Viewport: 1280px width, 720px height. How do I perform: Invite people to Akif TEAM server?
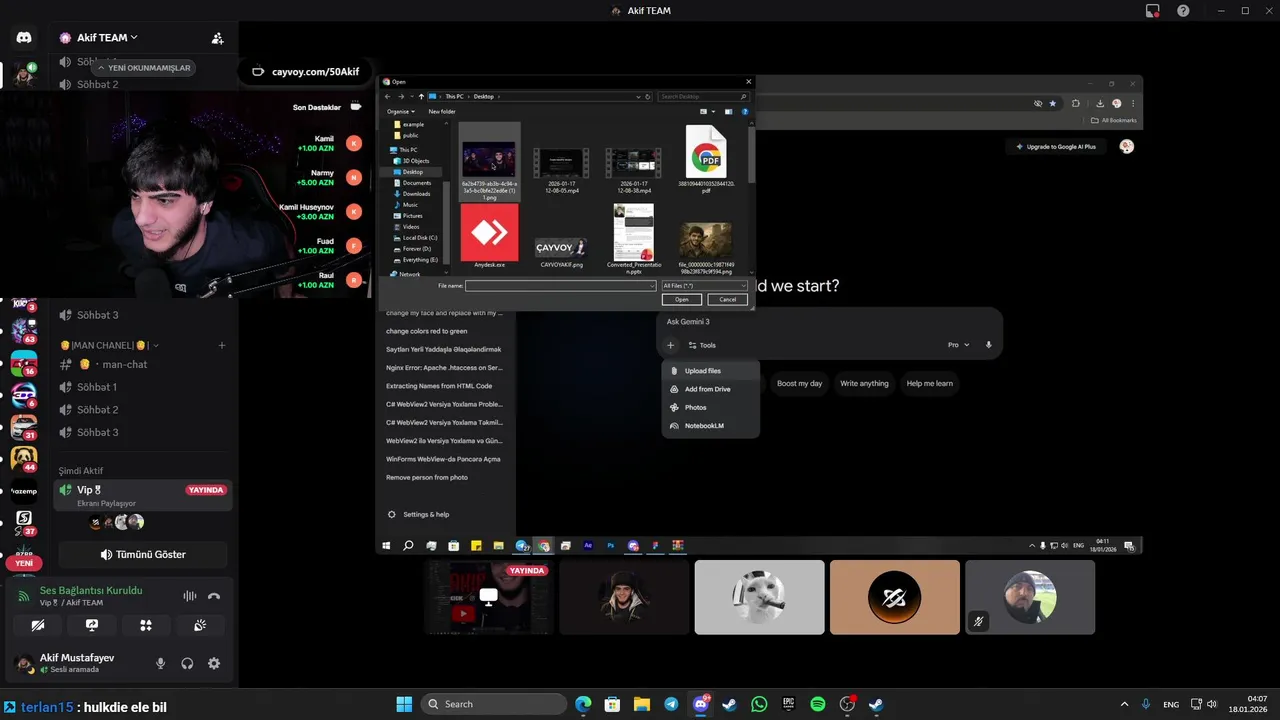point(217,38)
